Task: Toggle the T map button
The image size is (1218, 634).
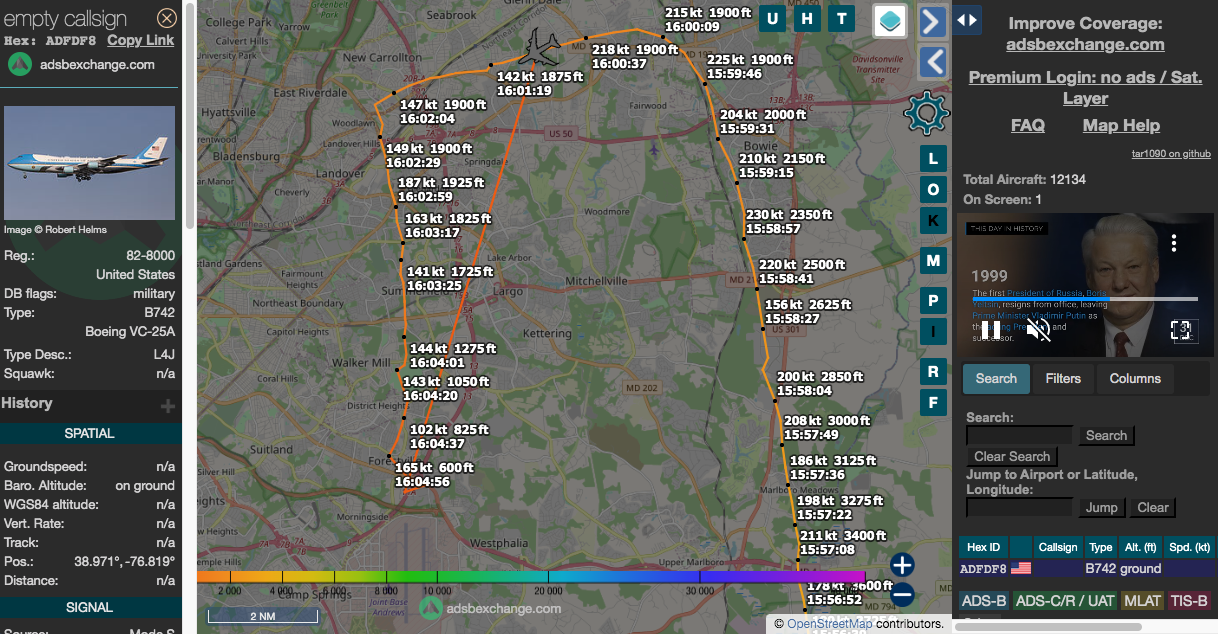Action: [842, 18]
